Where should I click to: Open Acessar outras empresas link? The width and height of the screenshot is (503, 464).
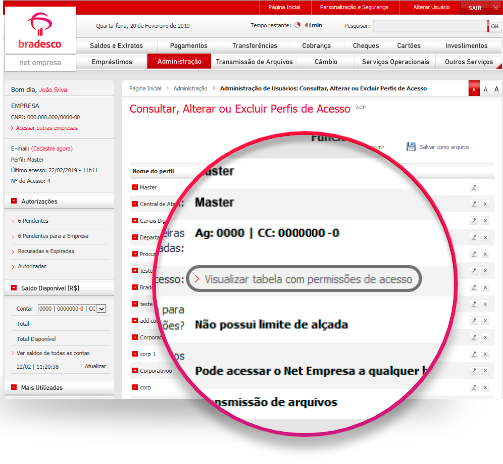click(x=46, y=128)
